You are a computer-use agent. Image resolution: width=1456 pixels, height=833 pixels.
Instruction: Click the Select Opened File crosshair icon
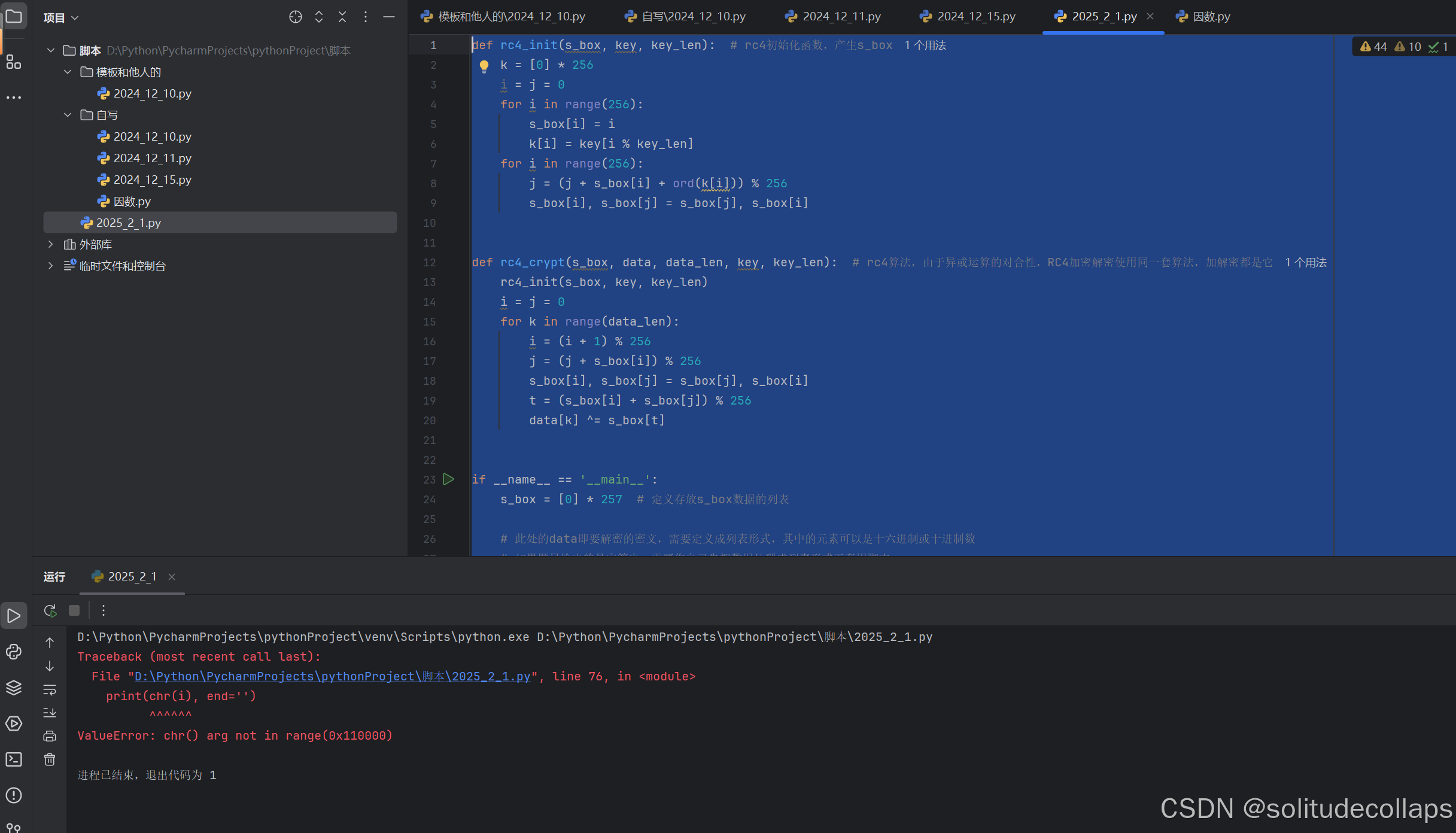295,17
